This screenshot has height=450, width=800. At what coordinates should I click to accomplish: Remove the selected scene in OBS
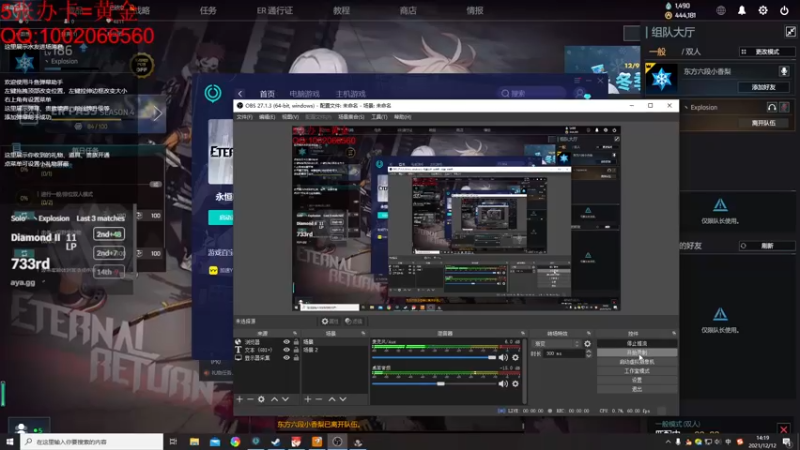click(x=319, y=399)
